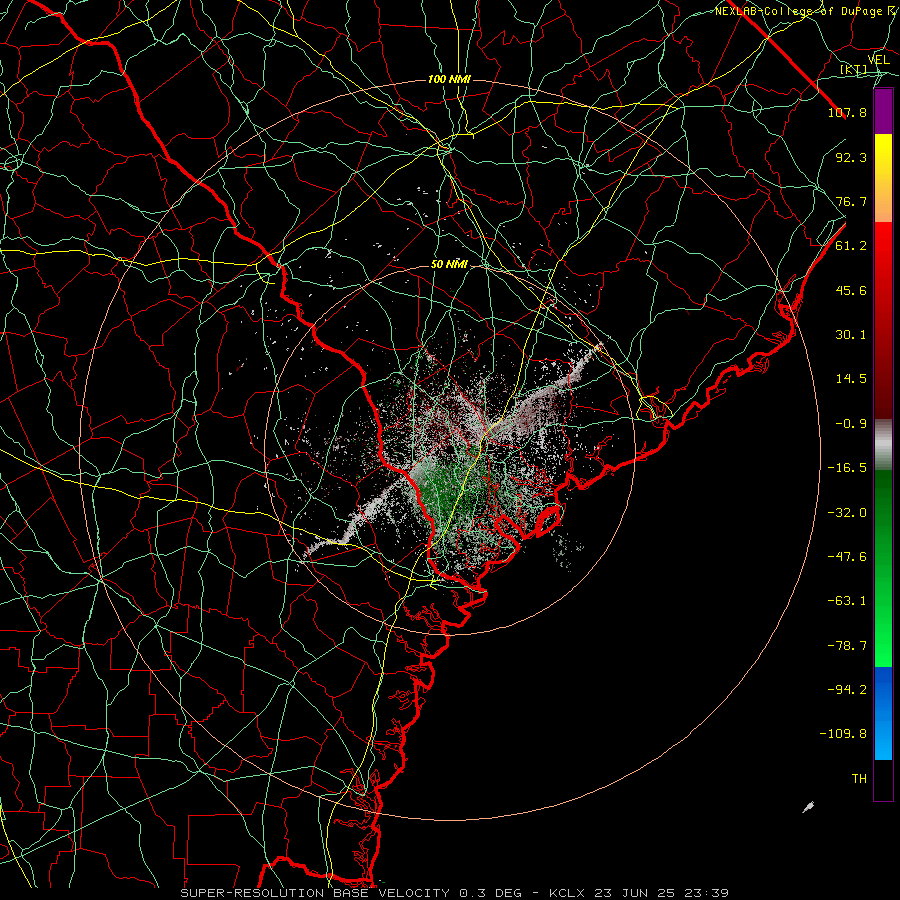900x900 pixels.
Task: Click the 107.8 velocity scale value
Action: 847,112
